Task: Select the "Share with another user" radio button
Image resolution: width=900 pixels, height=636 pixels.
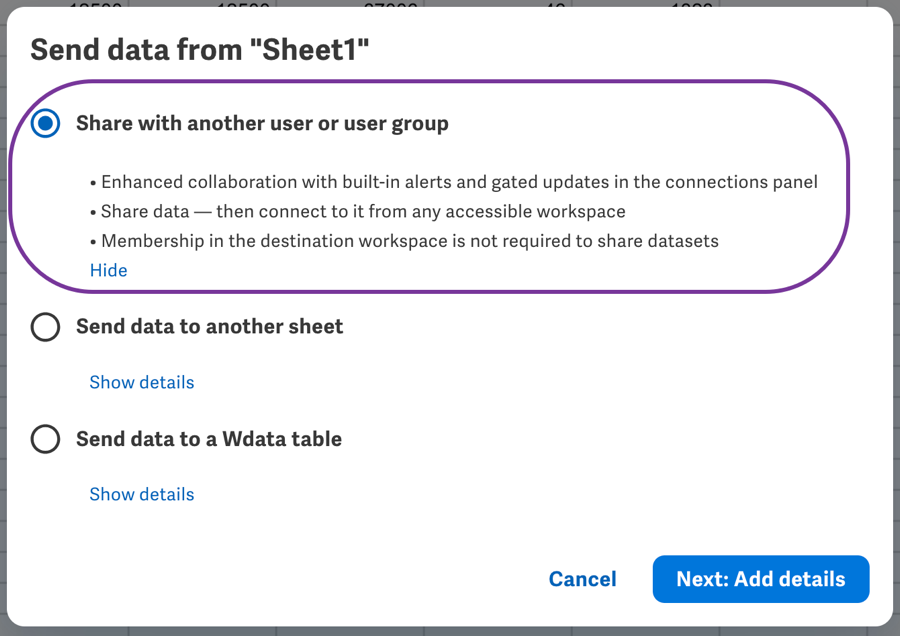Action: 45,124
